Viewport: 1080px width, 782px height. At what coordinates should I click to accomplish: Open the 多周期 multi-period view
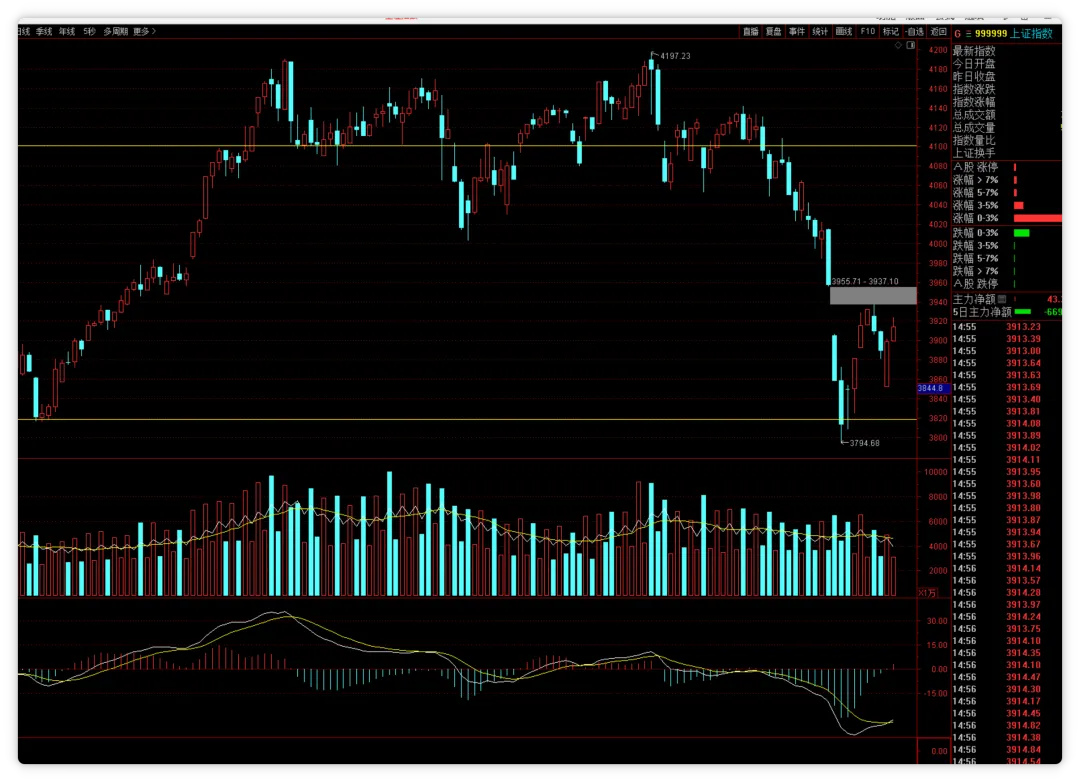click(x=116, y=32)
